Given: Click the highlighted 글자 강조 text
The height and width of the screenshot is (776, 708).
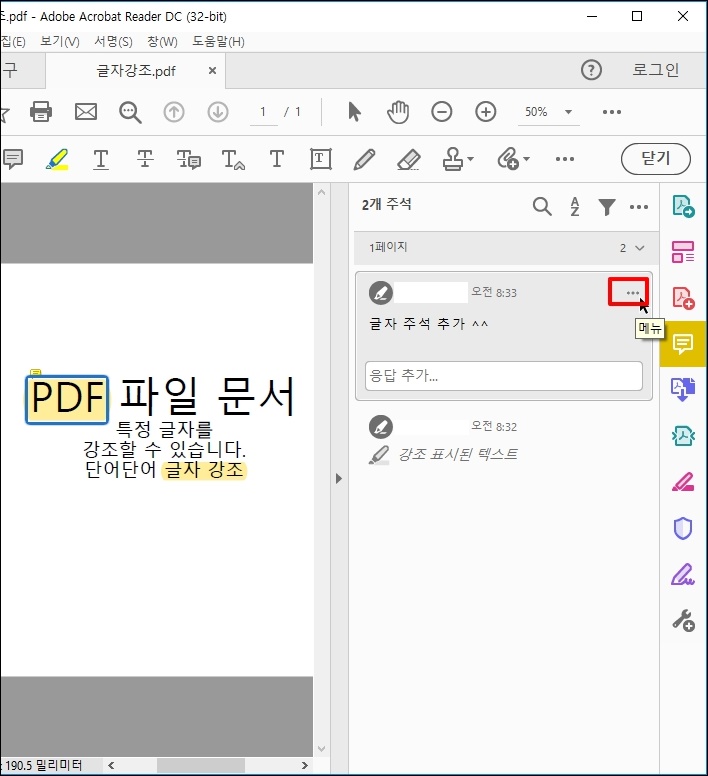Looking at the screenshot, I should (204, 470).
